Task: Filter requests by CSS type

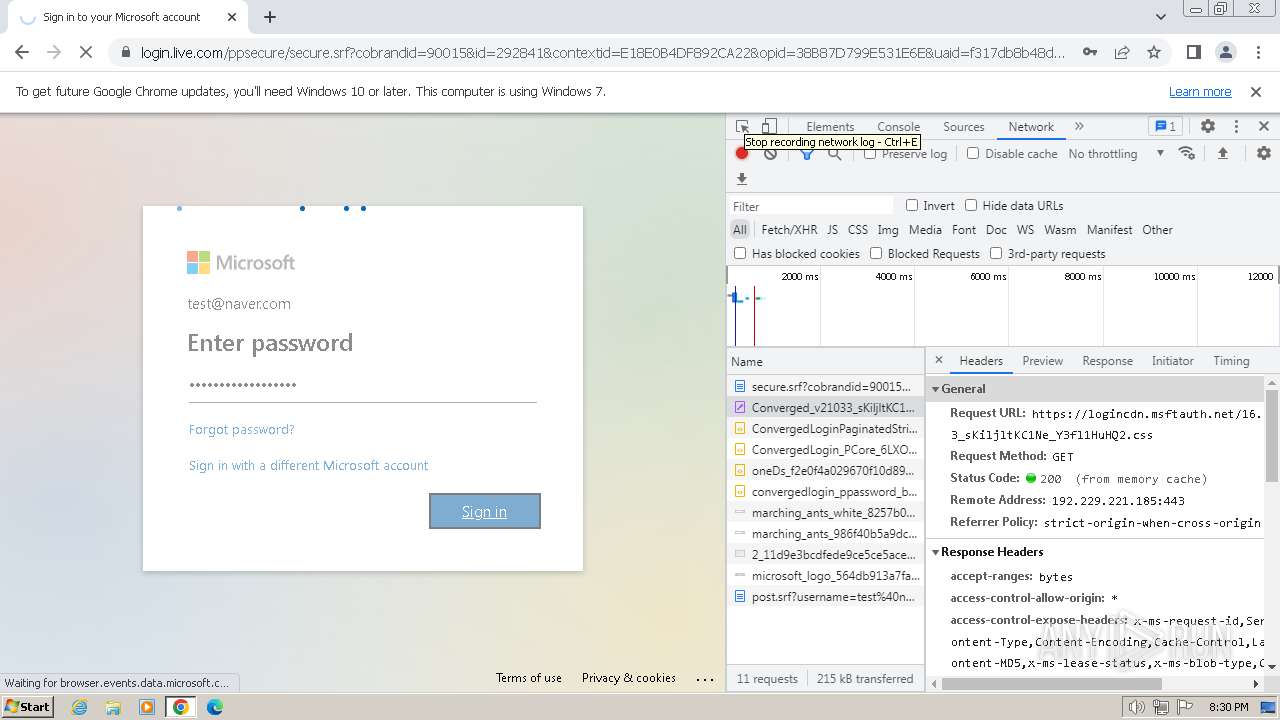Action: [858, 230]
